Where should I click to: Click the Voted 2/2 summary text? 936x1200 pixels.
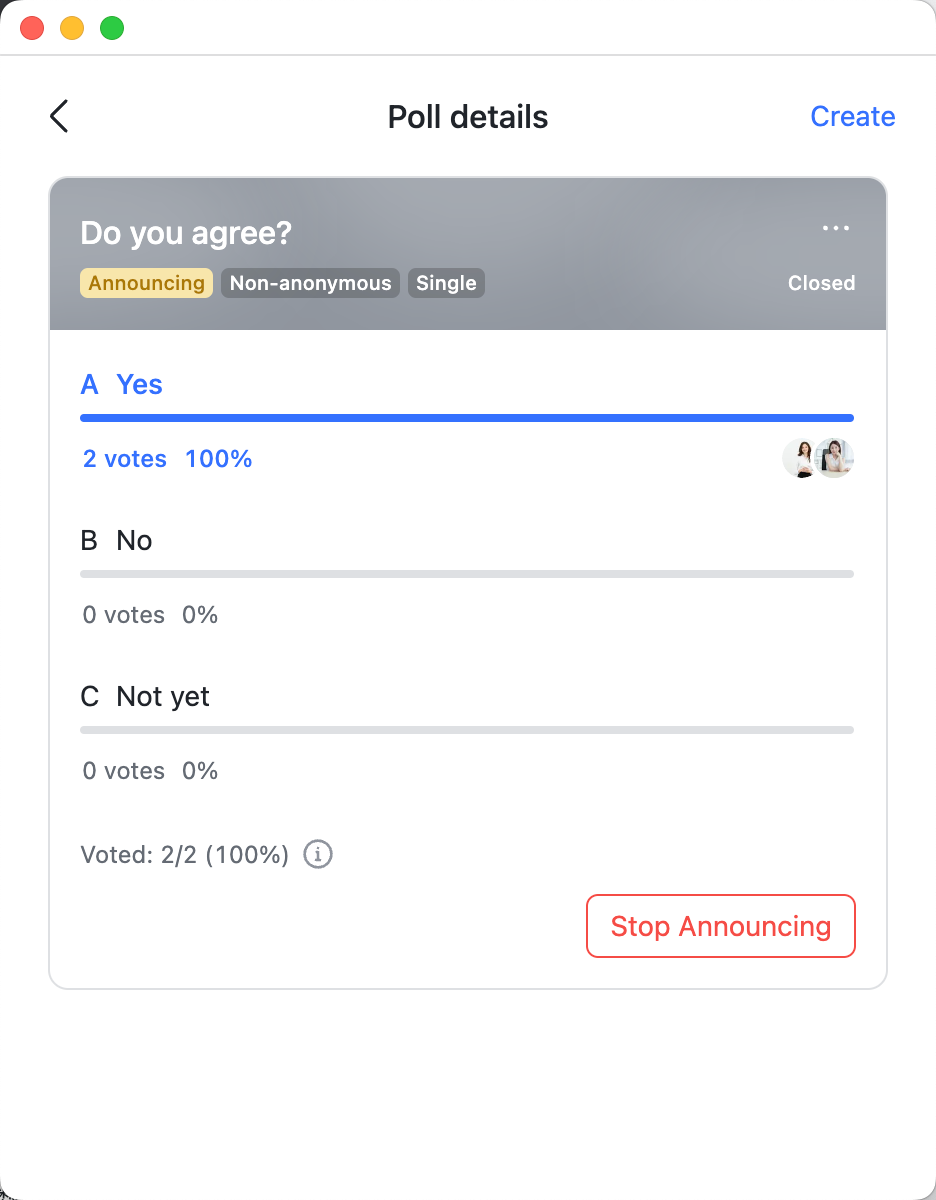[x=184, y=854]
